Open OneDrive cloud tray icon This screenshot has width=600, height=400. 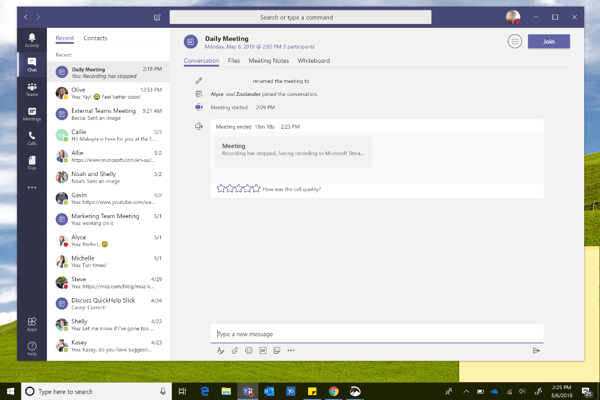click(495, 391)
